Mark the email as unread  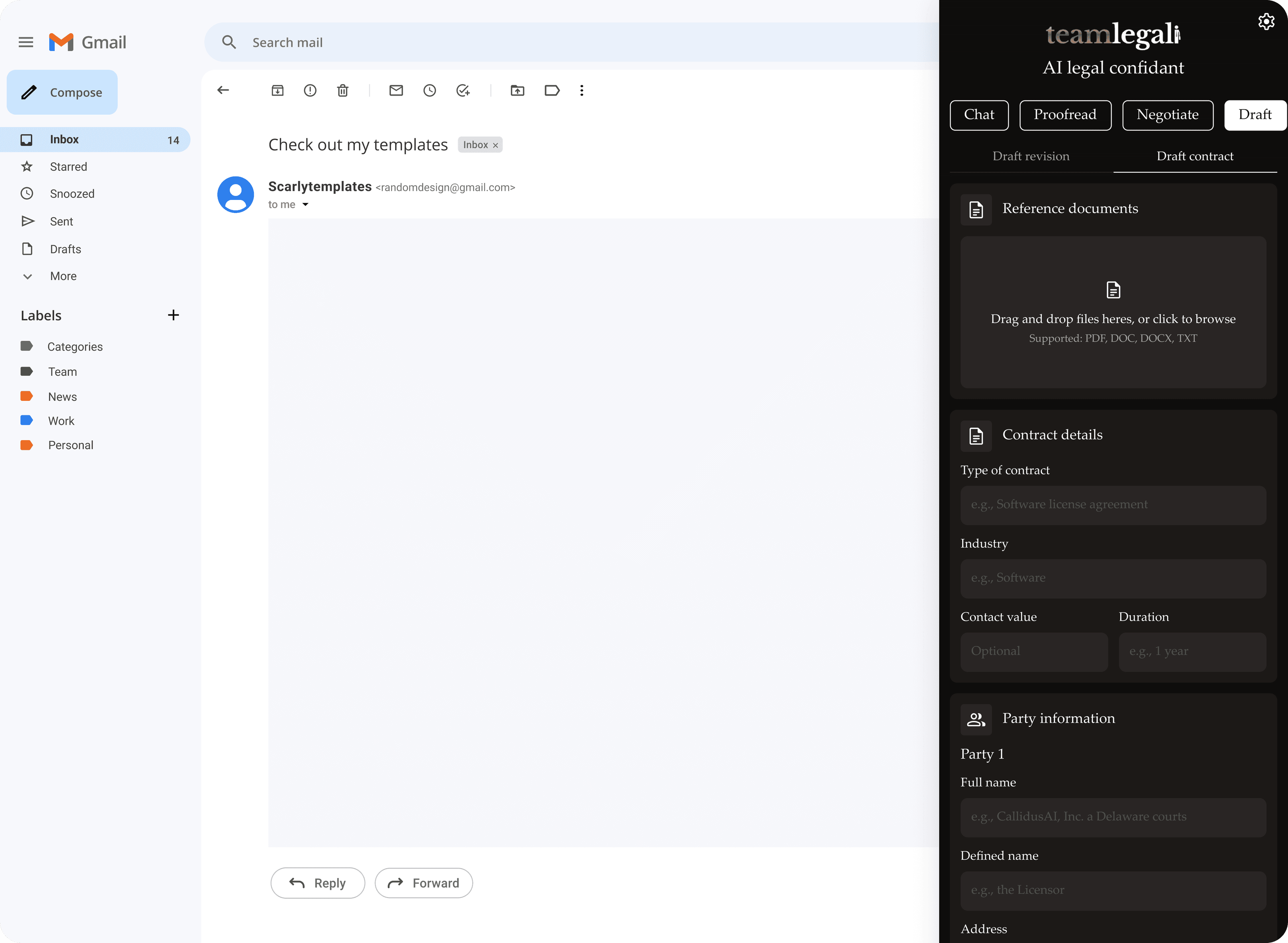click(396, 90)
